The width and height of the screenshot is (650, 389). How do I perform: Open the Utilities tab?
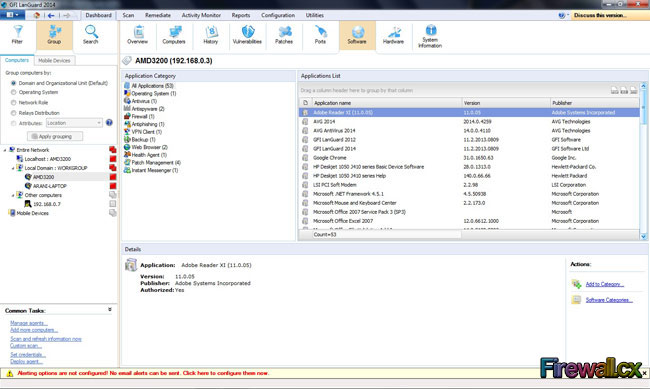(315, 15)
